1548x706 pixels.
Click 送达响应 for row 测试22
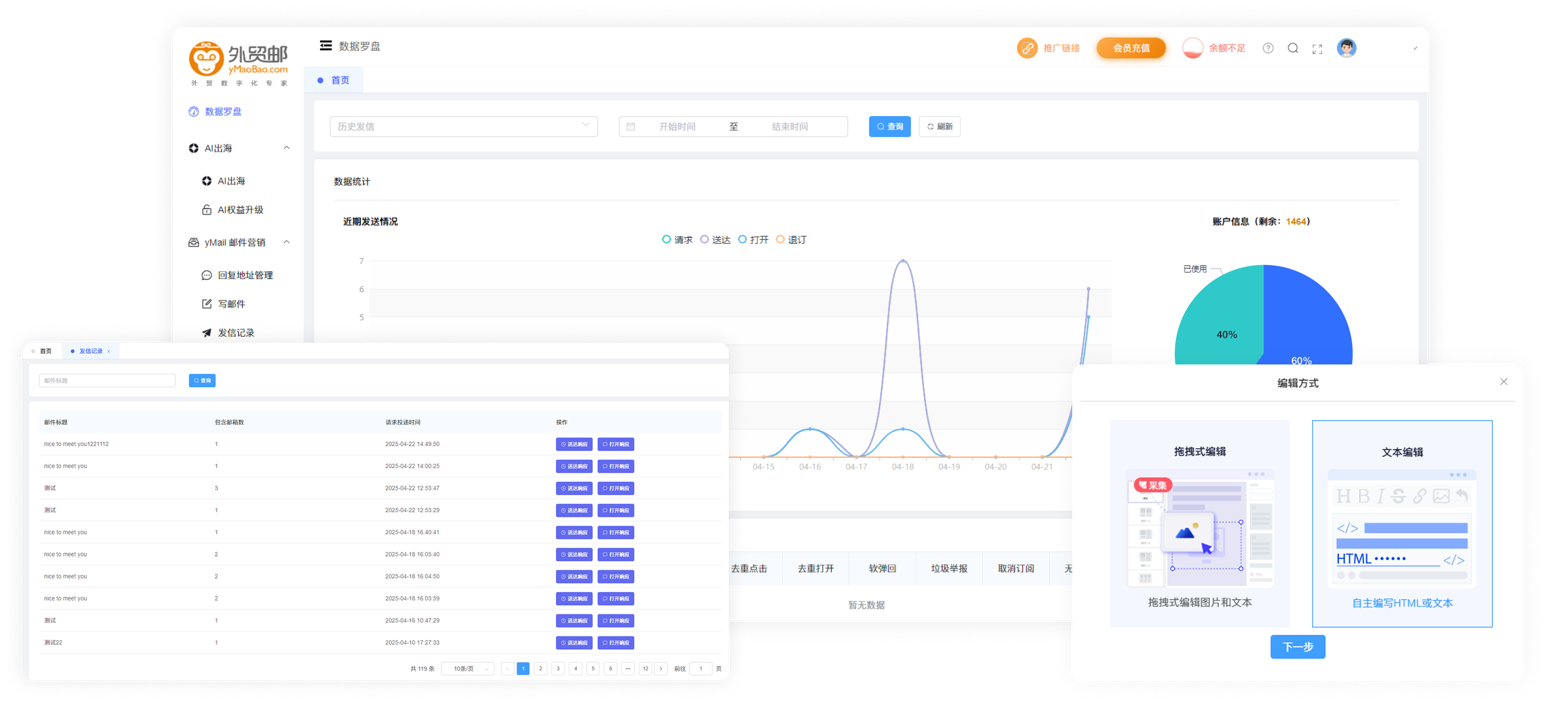pyautogui.click(x=575, y=643)
